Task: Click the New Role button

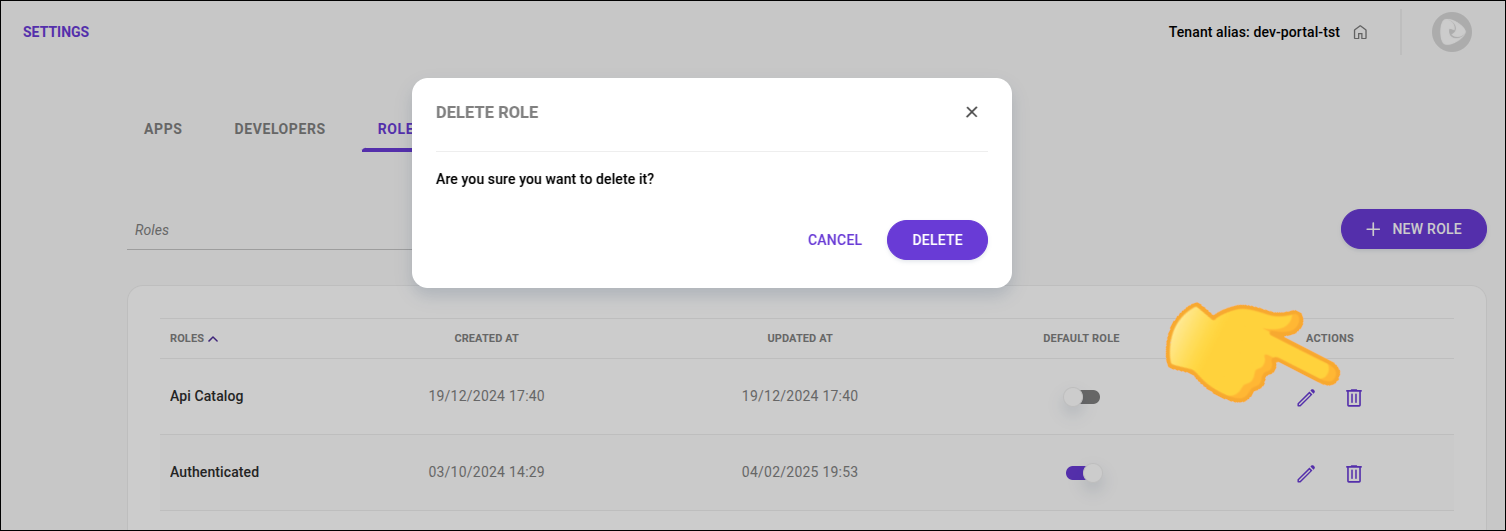Action: 1413,229
